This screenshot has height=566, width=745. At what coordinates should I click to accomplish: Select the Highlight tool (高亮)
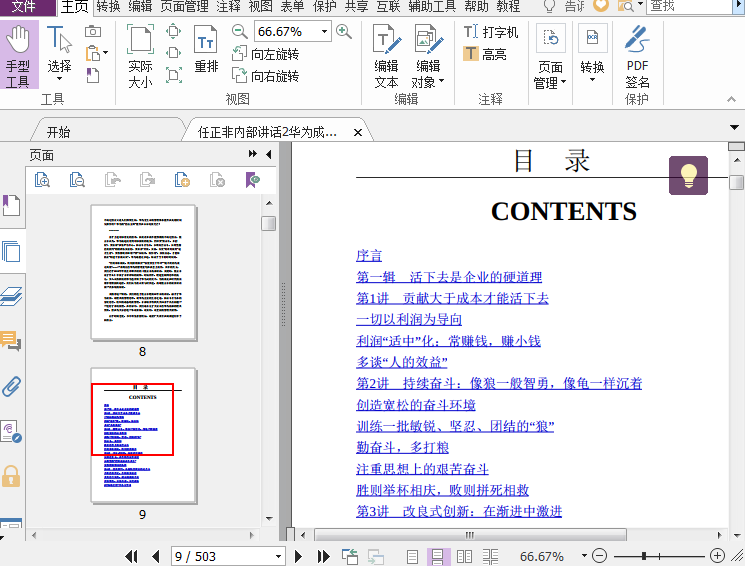[485, 54]
